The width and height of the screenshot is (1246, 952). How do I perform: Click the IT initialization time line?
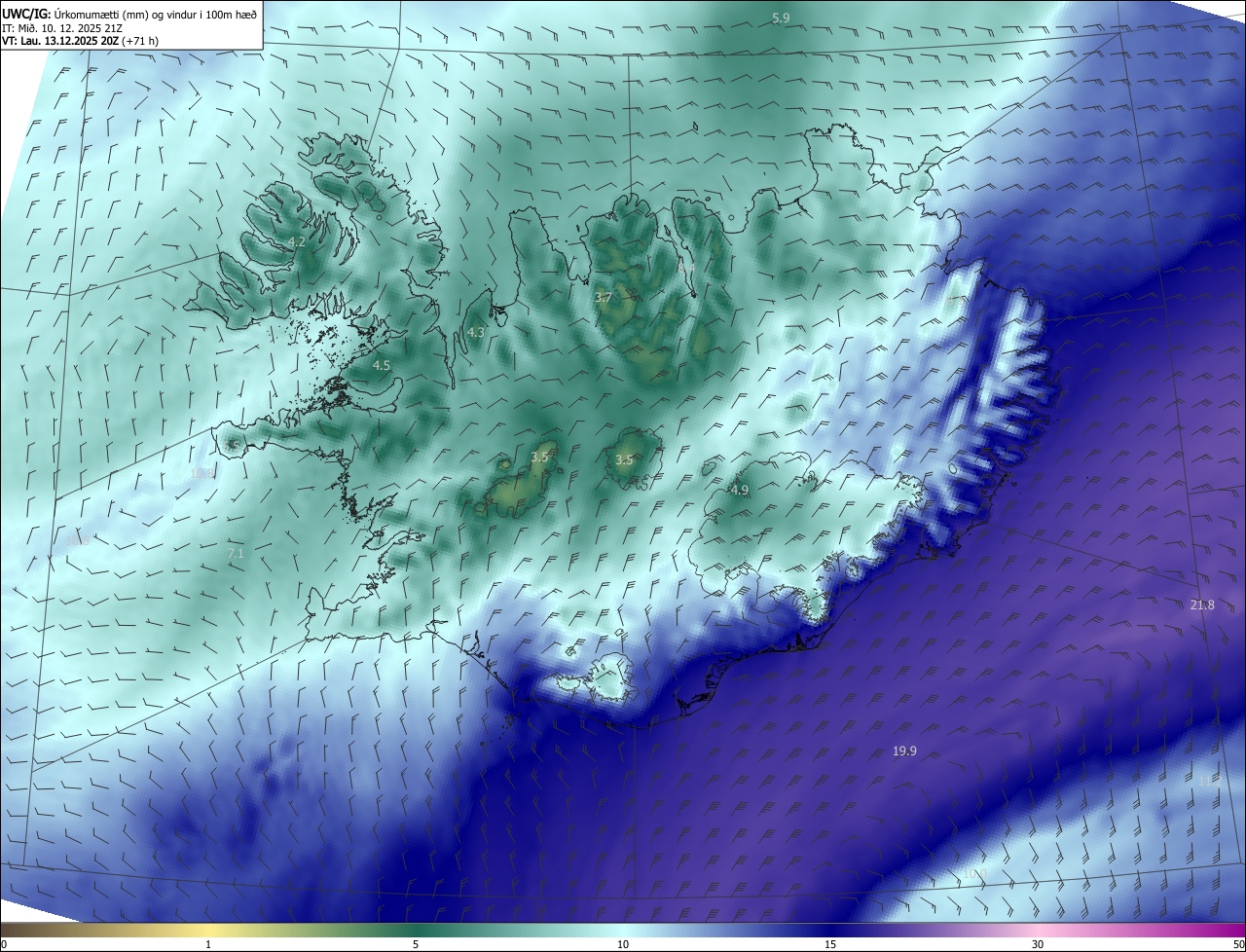(x=62, y=27)
